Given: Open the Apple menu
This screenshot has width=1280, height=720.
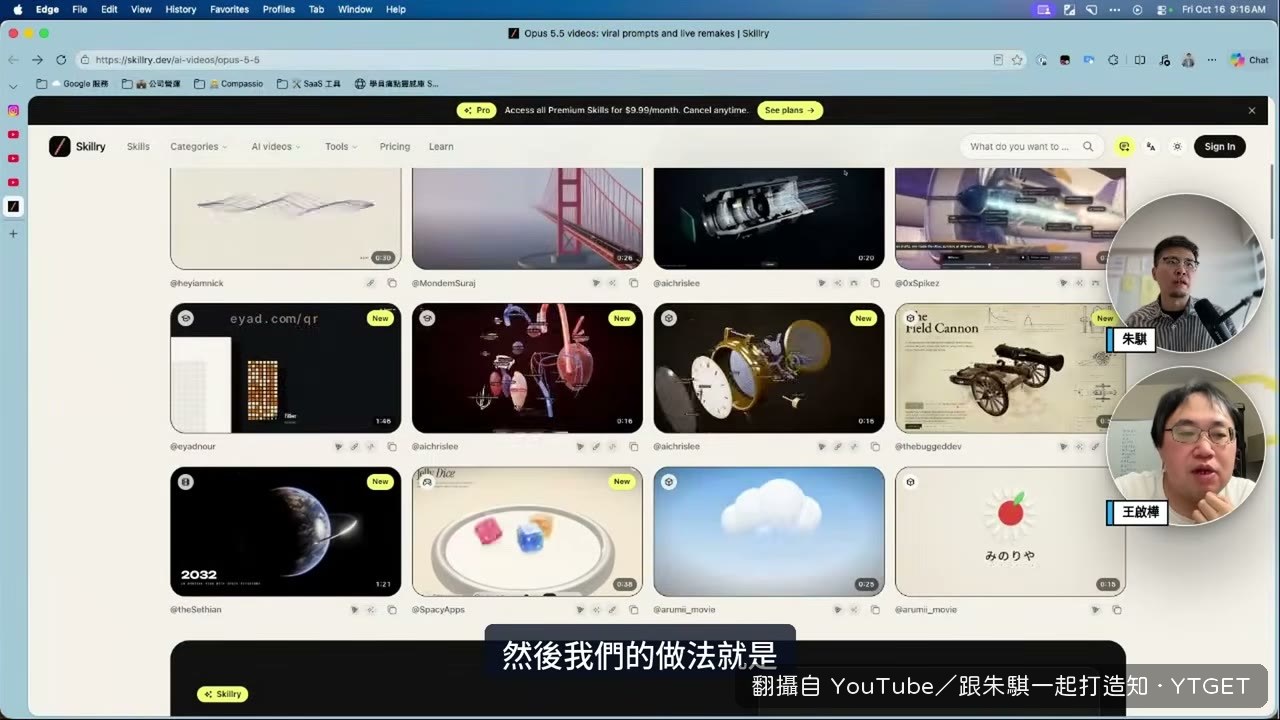Looking at the screenshot, I should 17,9.
